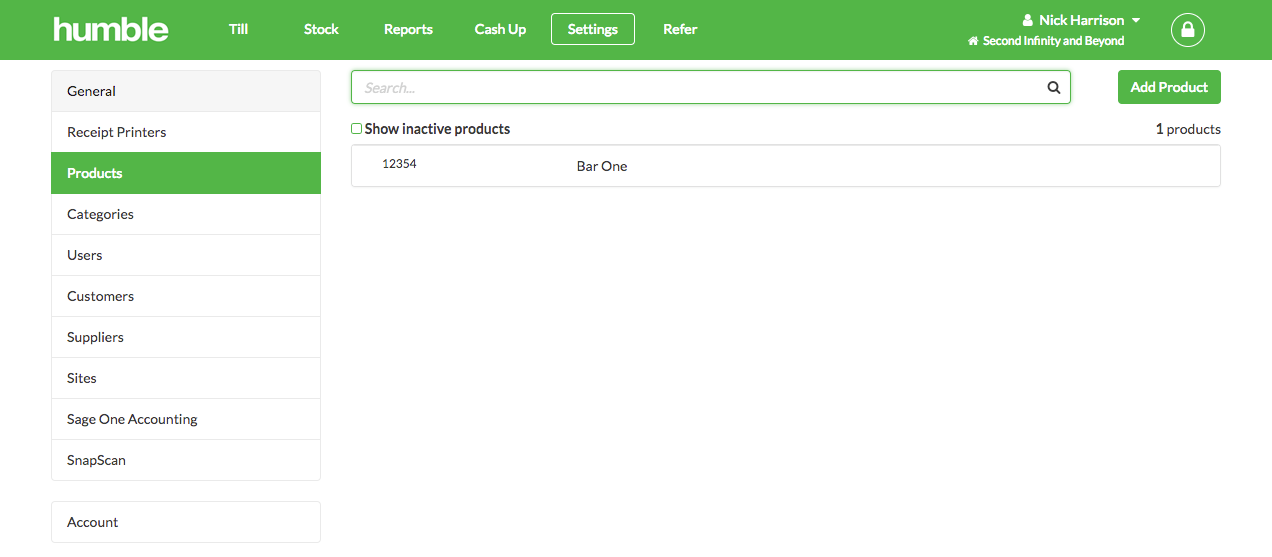Open Categories in the sidebar
This screenshot has width=1272, height=557.
[x=186, y=214]
